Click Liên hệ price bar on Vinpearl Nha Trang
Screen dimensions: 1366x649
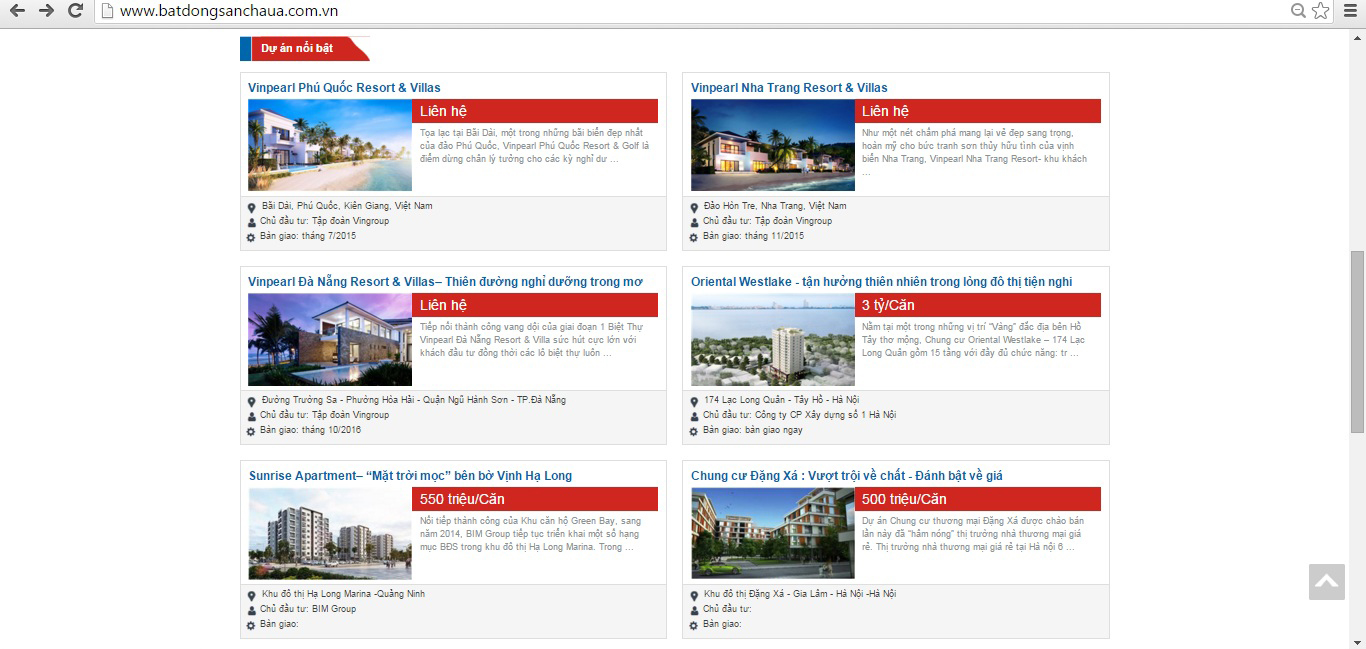click(978, 111)
